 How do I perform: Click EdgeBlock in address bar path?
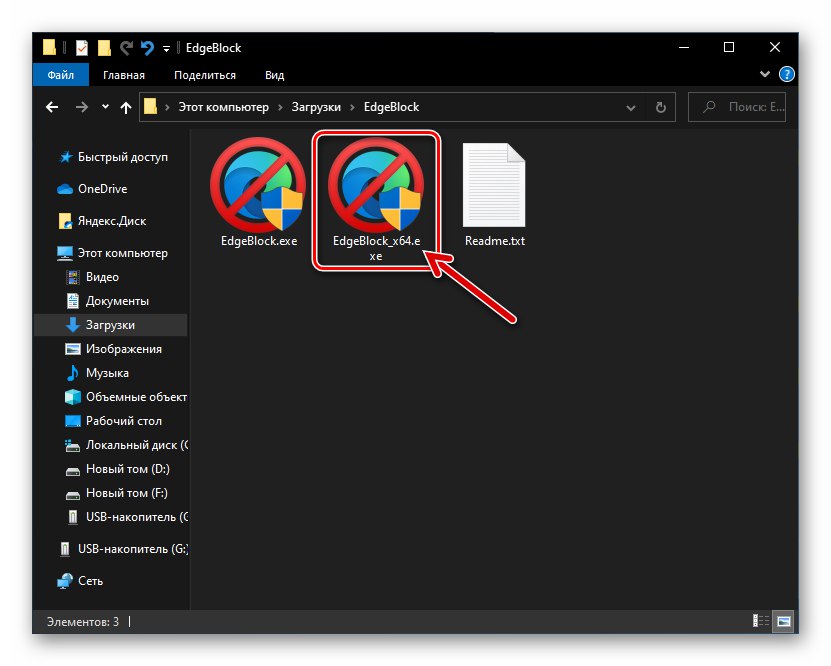[391, 107]
